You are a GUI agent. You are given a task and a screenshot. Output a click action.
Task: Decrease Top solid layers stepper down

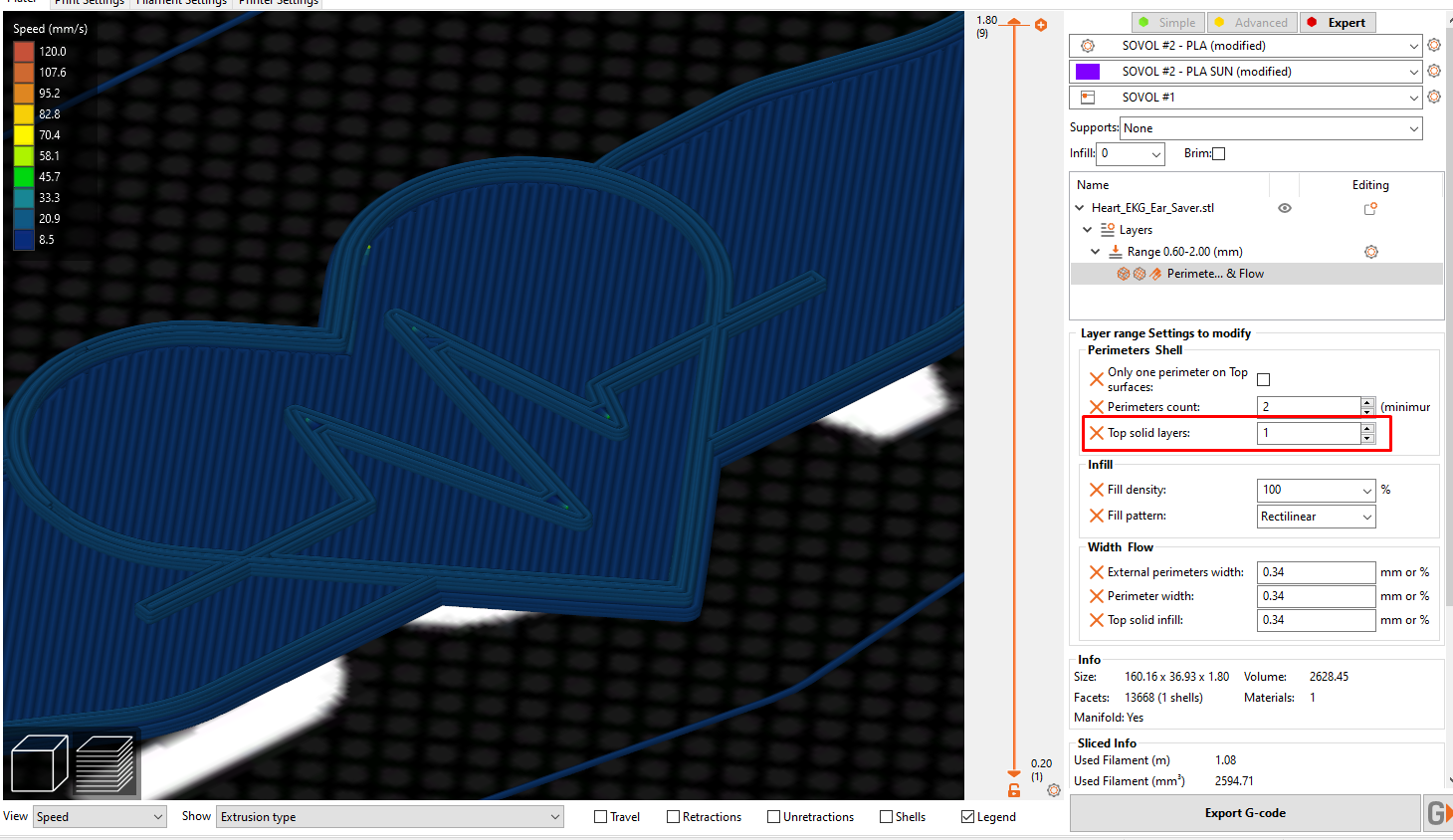click(x=1367, y=438)
